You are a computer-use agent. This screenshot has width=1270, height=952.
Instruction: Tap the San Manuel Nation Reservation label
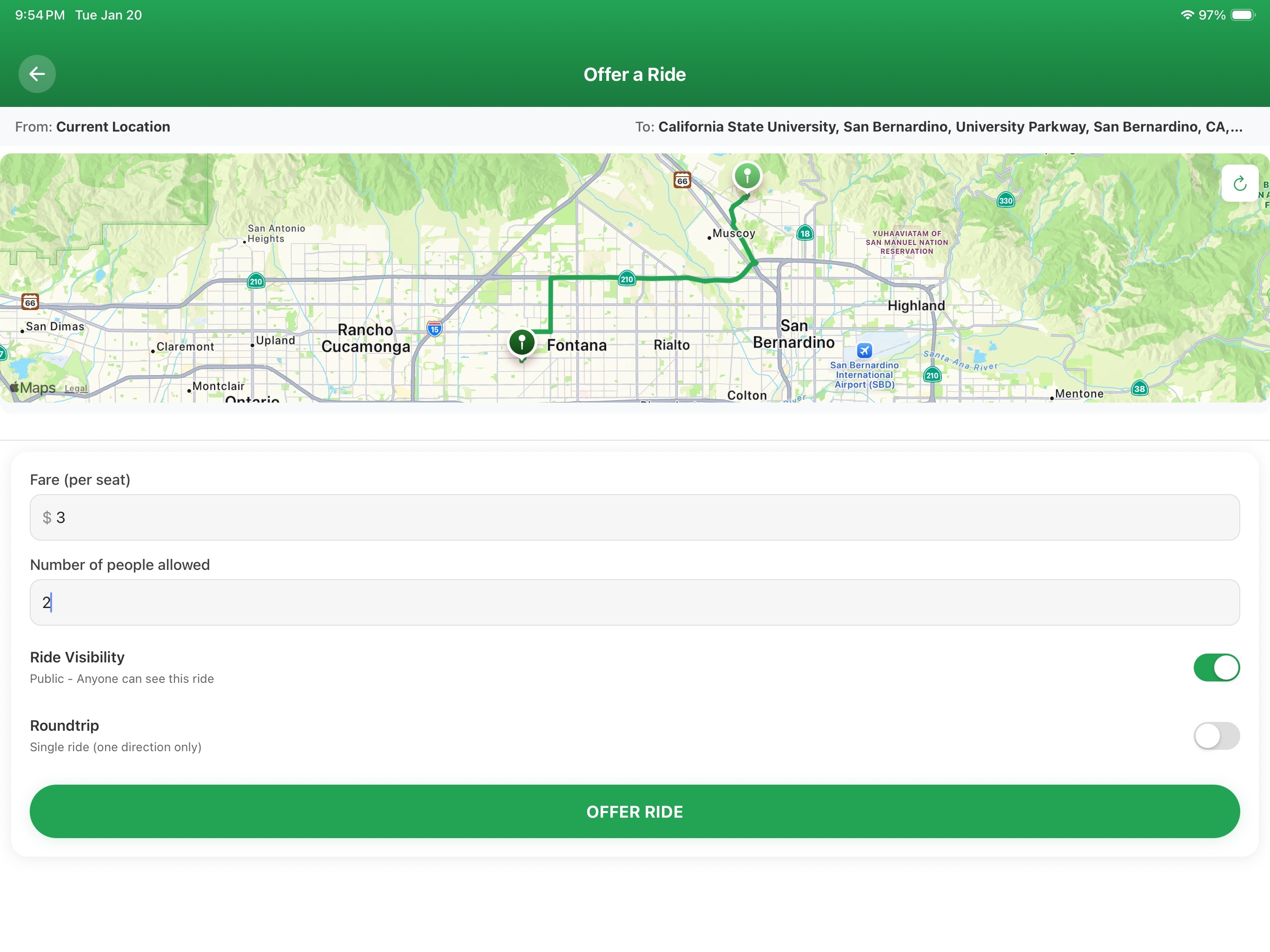(x=906, y=242)
